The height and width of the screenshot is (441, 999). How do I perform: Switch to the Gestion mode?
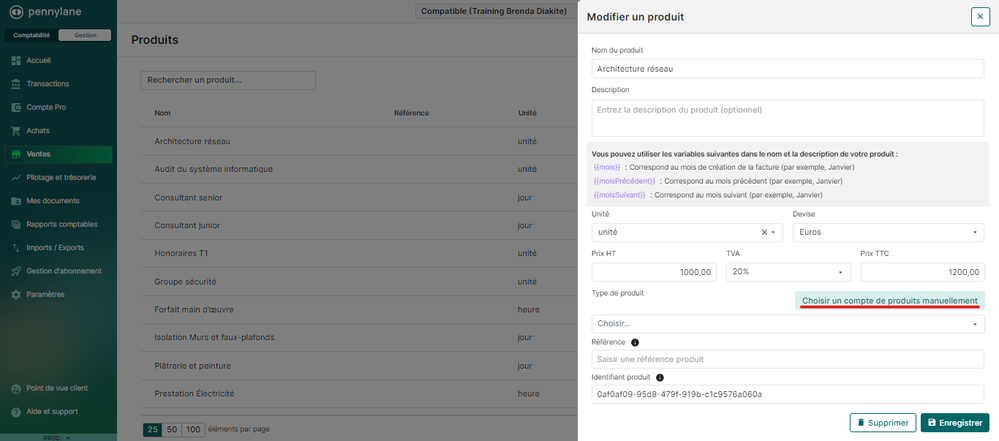coord(85,35)
